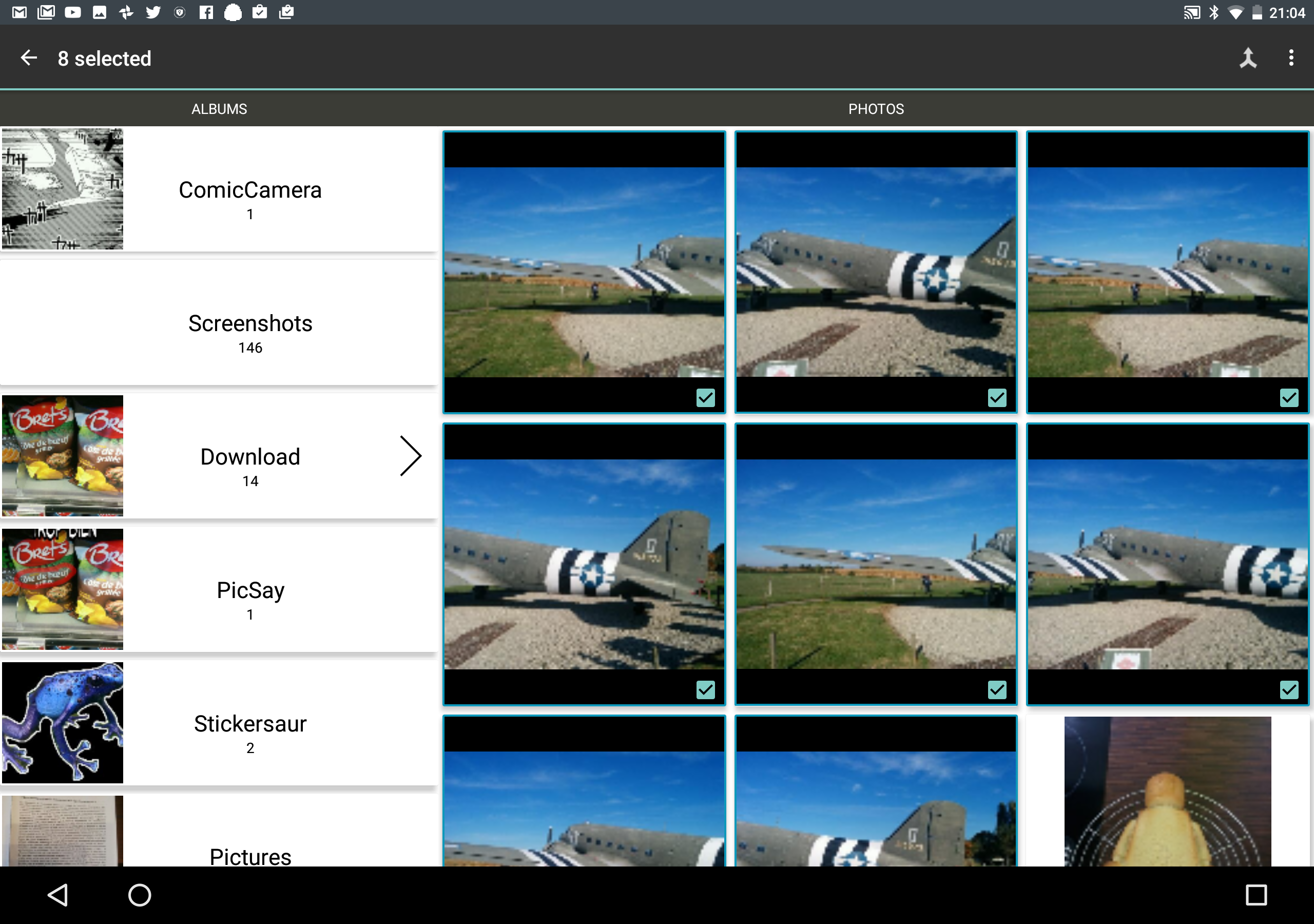Uncheck the plane tail photo in second row
The image size is (1314, 924).
[705, 689]
